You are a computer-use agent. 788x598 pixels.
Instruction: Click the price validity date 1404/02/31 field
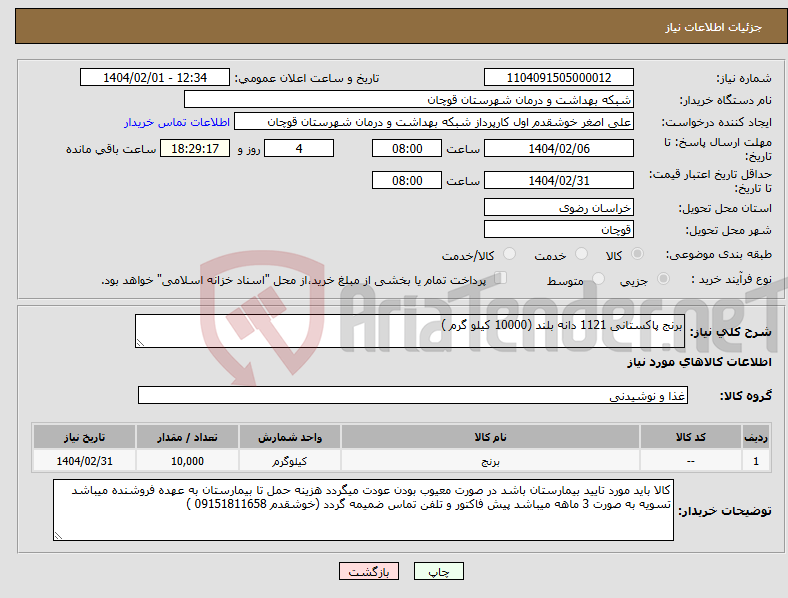[x=559, y=180]
